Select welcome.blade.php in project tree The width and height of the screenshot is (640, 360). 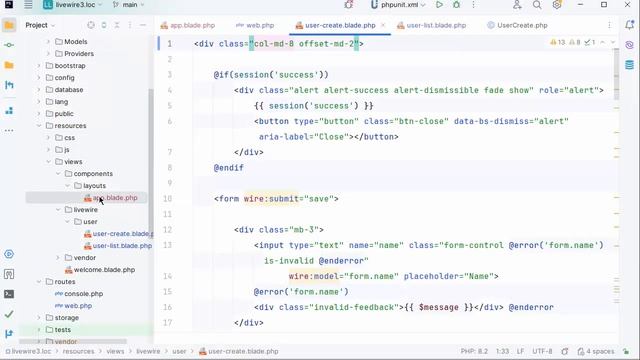(x=100, y=270)
